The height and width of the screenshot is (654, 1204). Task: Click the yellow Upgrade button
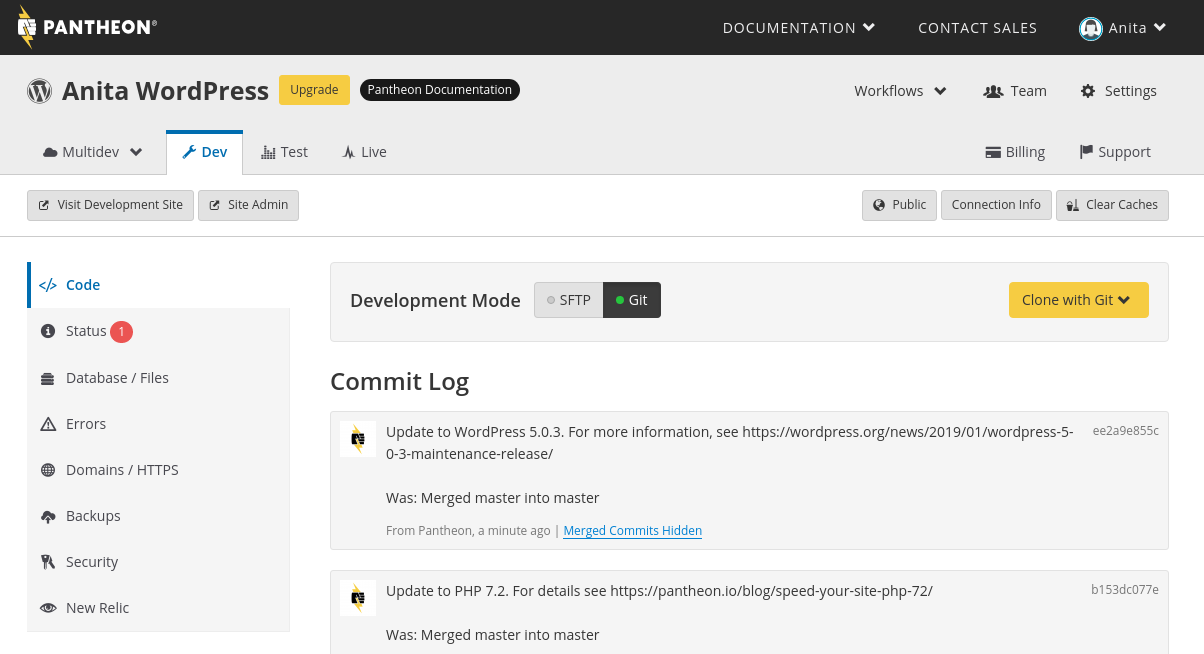click(314, 90)
